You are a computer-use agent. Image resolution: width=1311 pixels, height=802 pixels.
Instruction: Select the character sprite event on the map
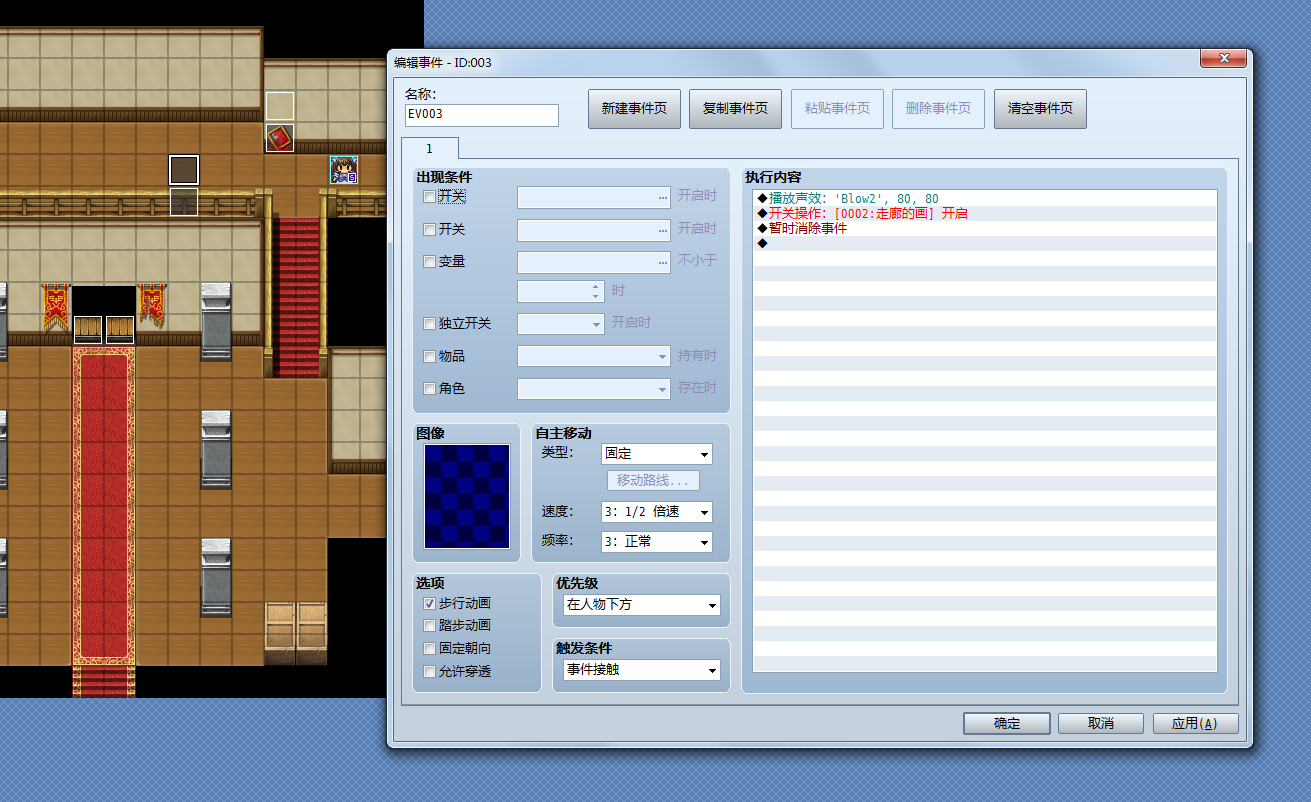tap(344, 170)
